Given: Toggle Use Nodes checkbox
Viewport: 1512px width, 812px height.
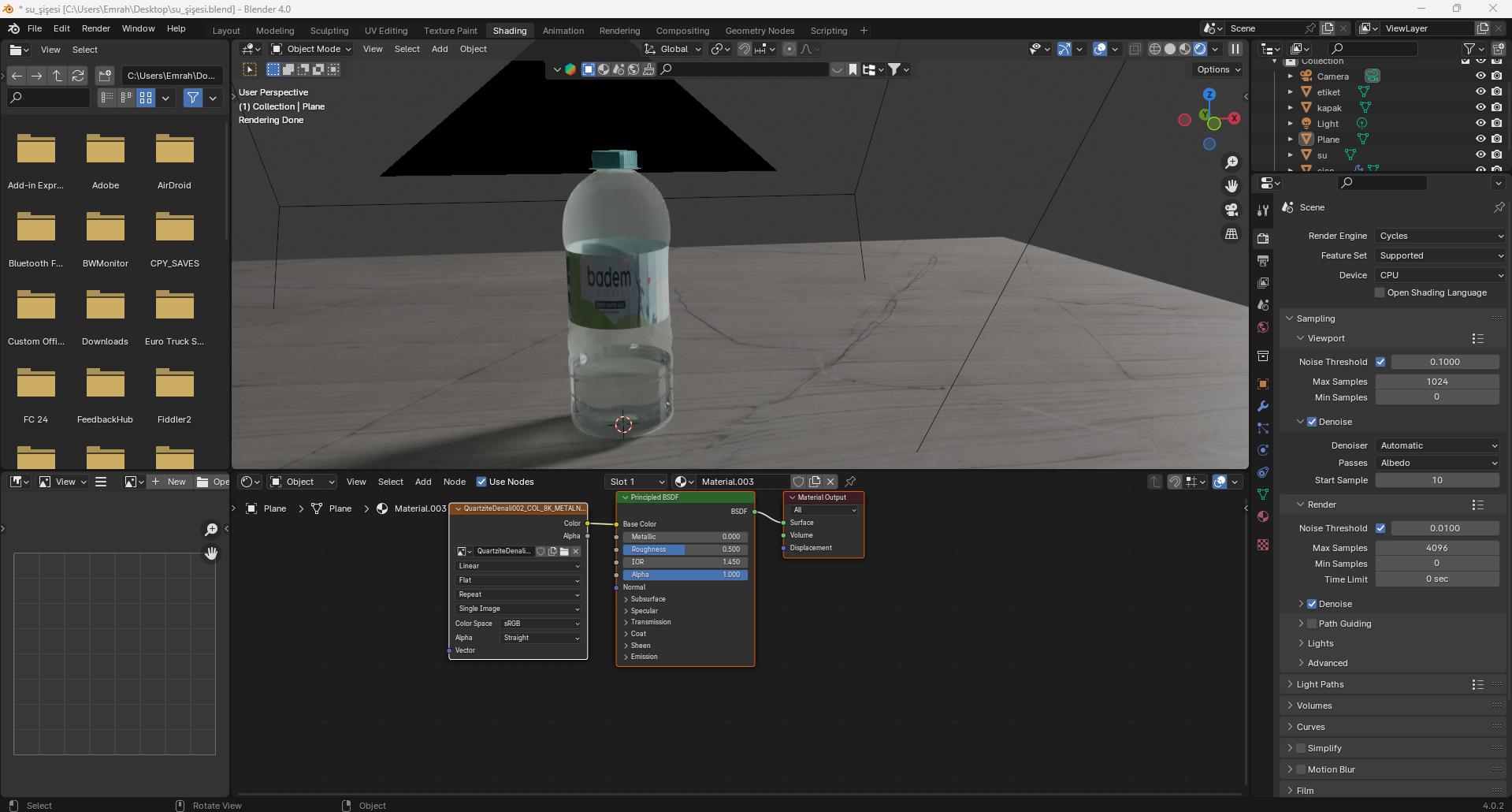Looking at the screenshot, I should tap(481, 482).
